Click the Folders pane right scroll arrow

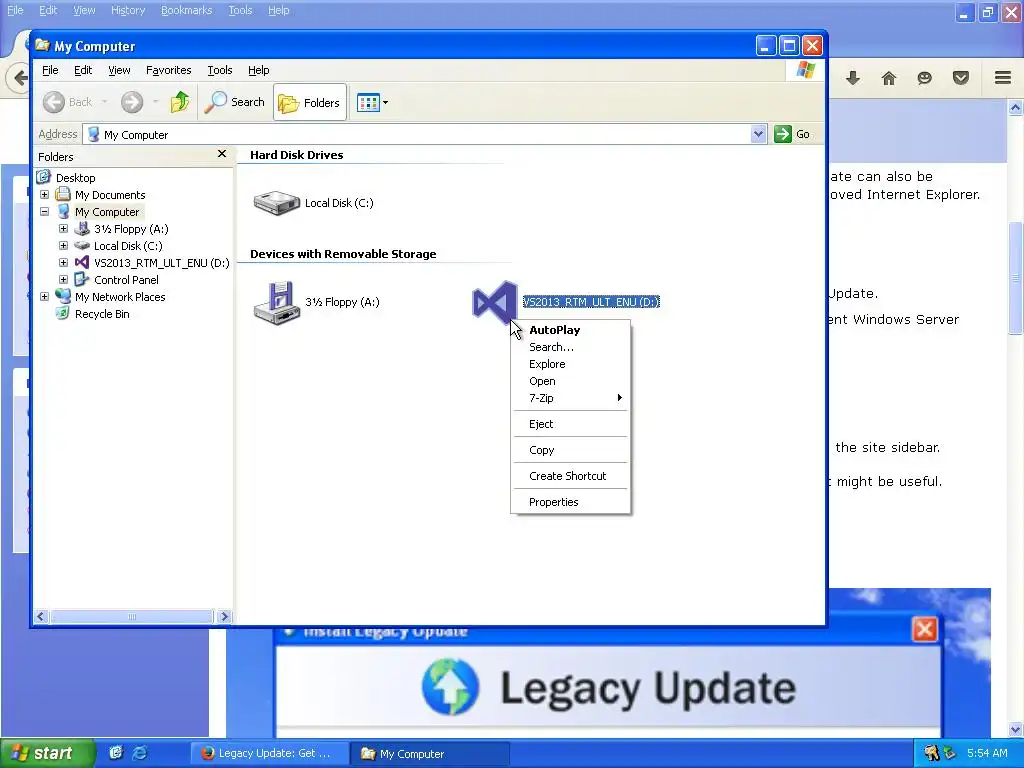pos(224,616)
